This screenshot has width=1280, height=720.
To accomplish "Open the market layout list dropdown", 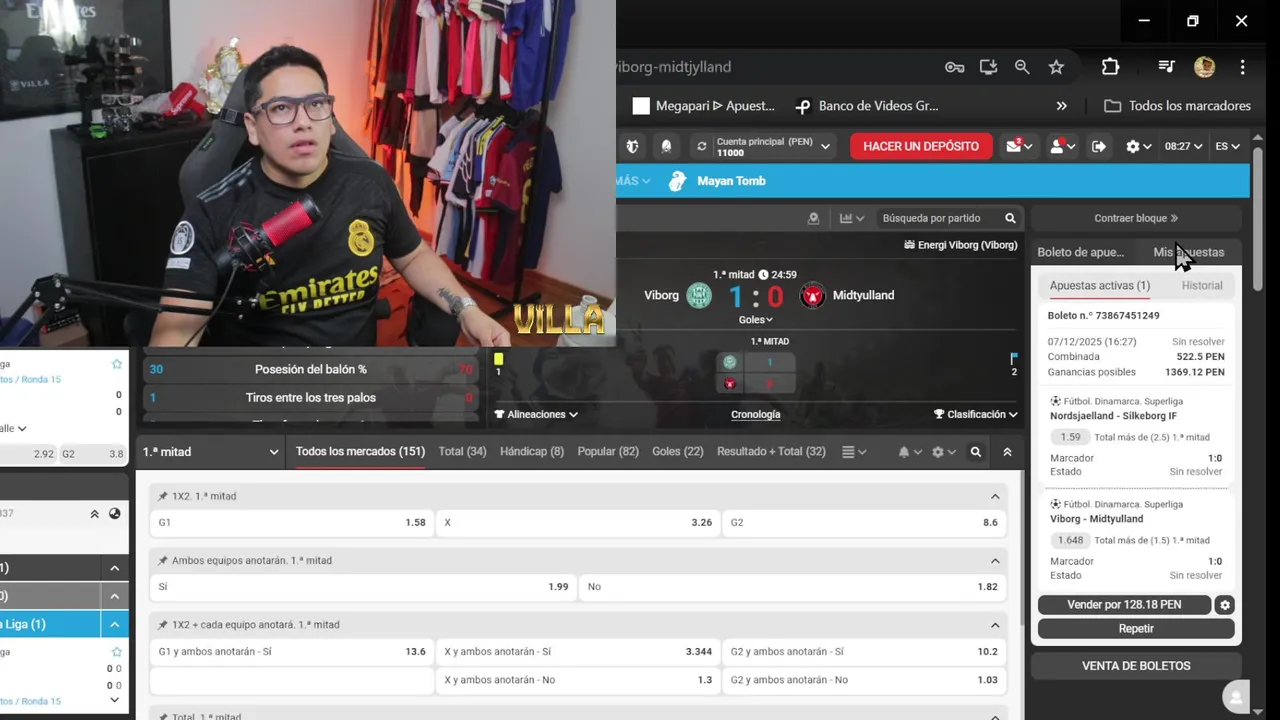I will [853, 452].
